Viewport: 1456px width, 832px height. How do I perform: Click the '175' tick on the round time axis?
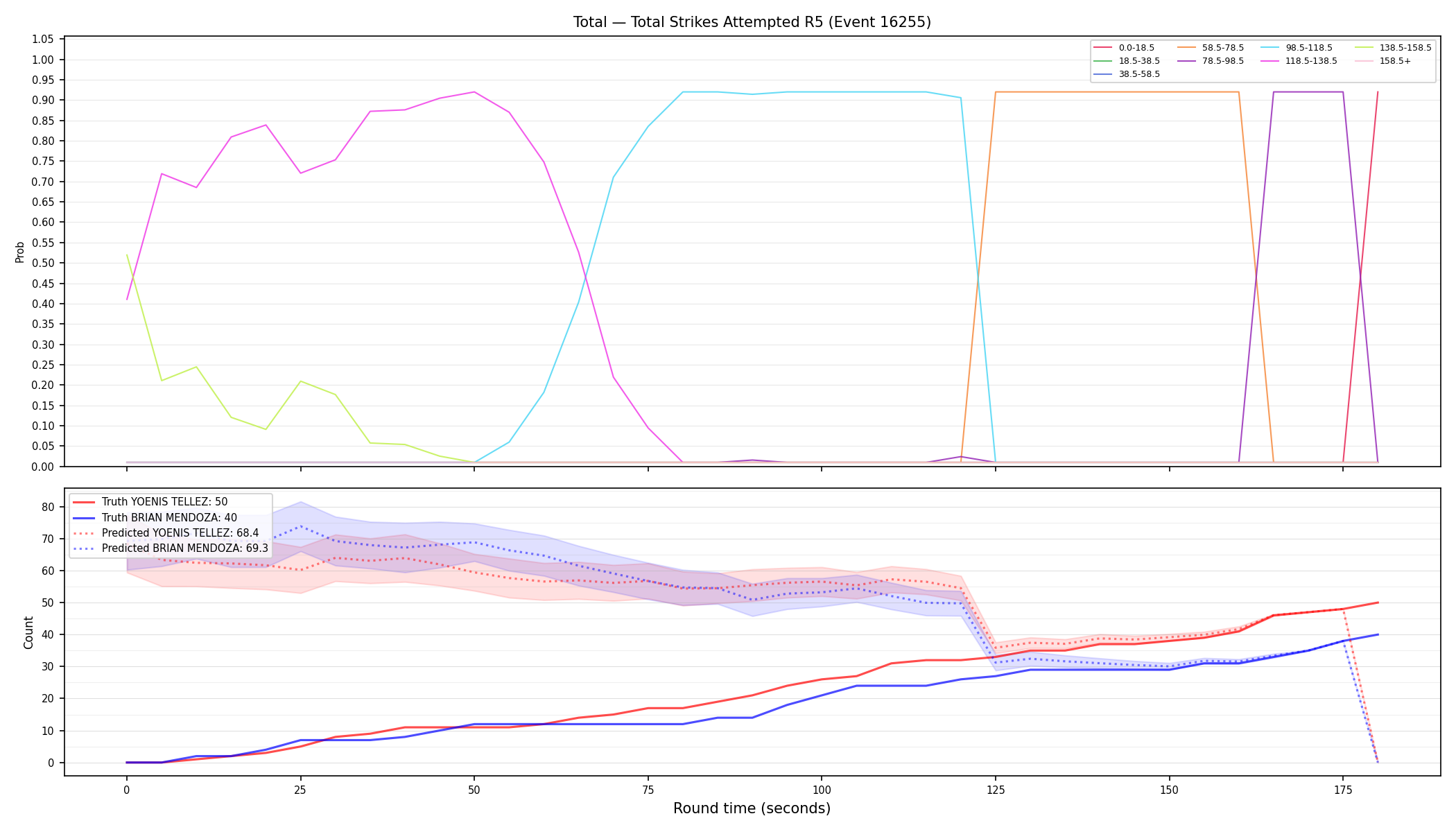click(x=1343, y=790)
